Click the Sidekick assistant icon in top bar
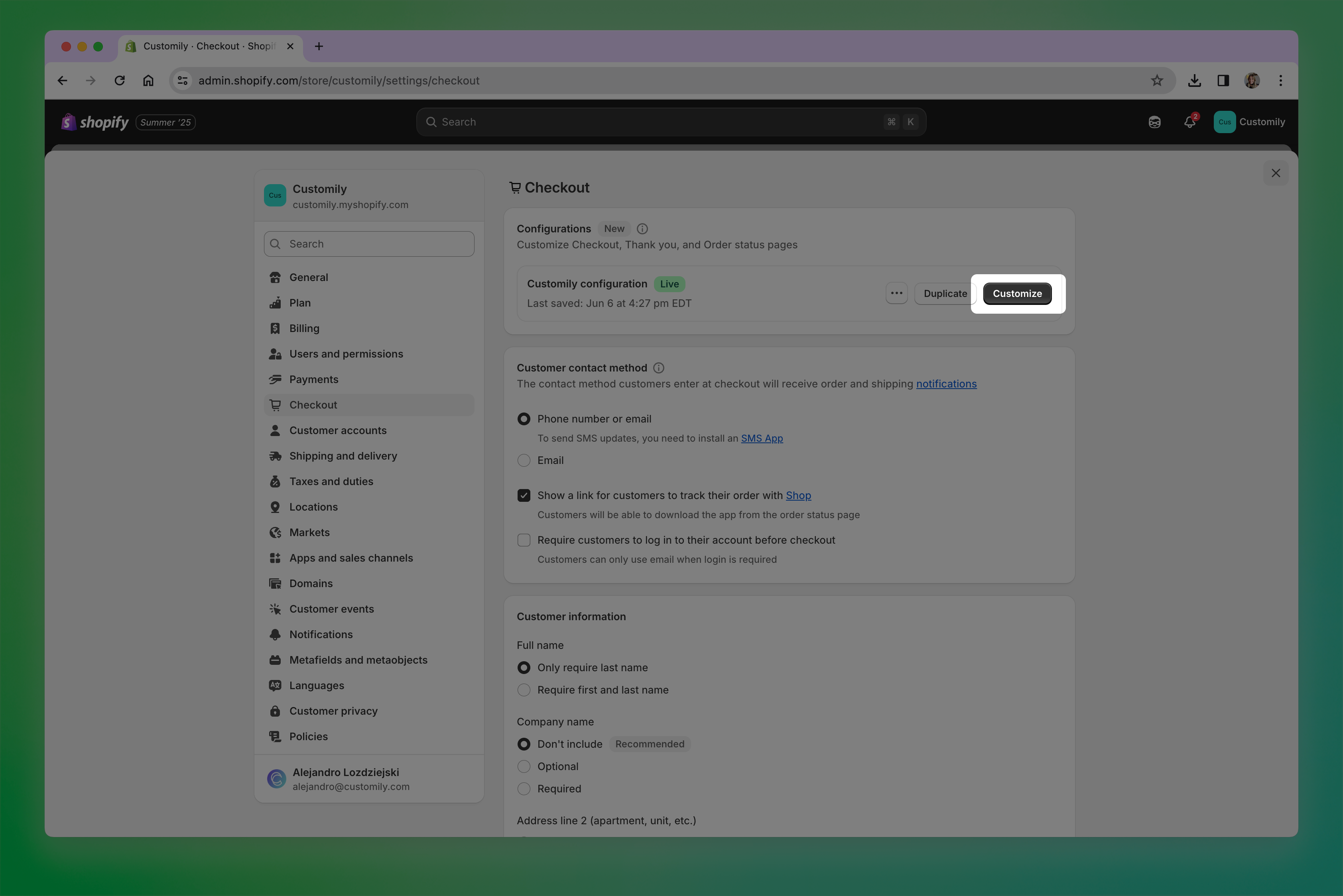1343x896 pixels. 1154,122
